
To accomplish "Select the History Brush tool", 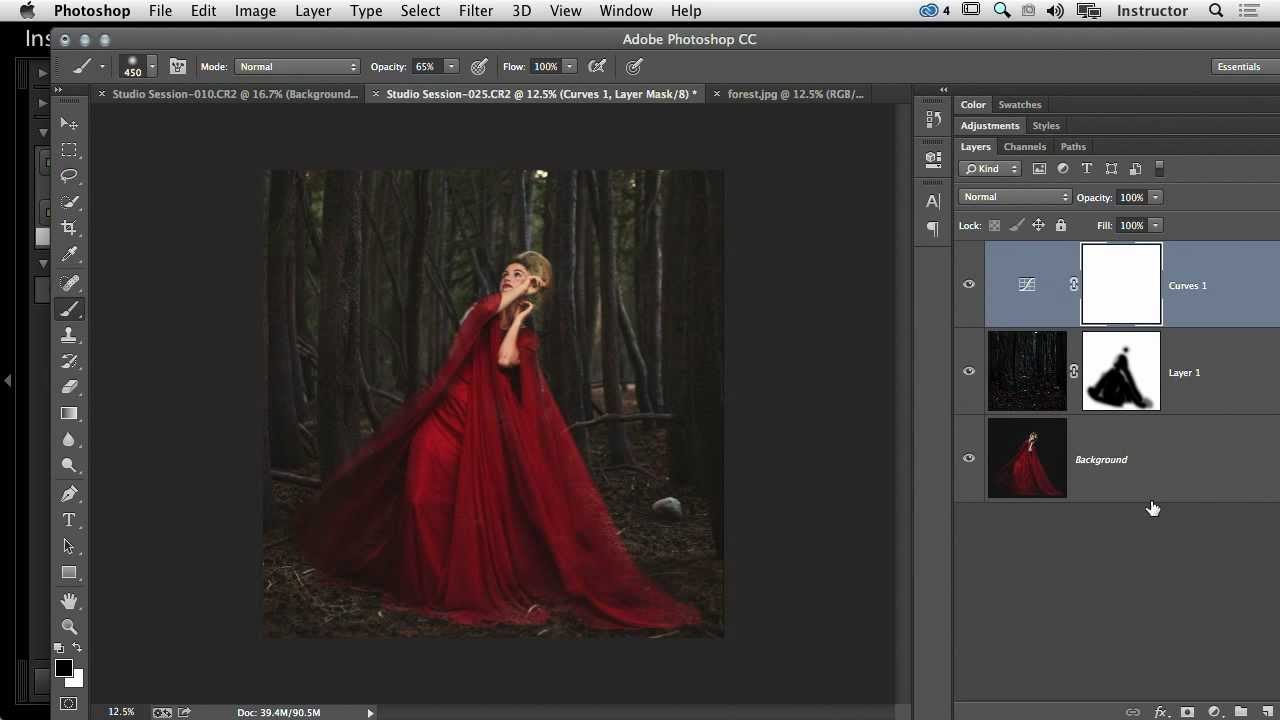I will coord(69,361).
